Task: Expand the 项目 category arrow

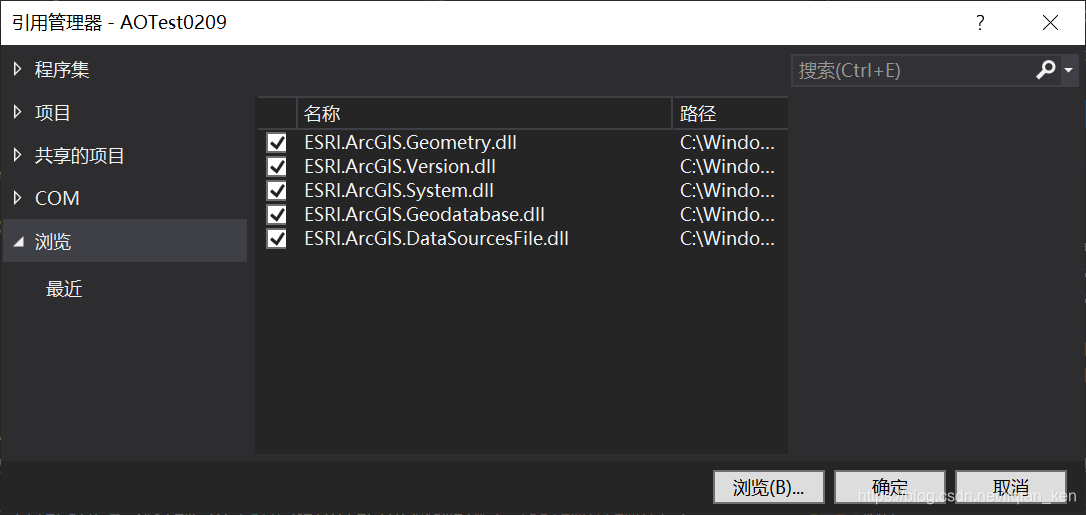Action: click(x=18, y=112)
